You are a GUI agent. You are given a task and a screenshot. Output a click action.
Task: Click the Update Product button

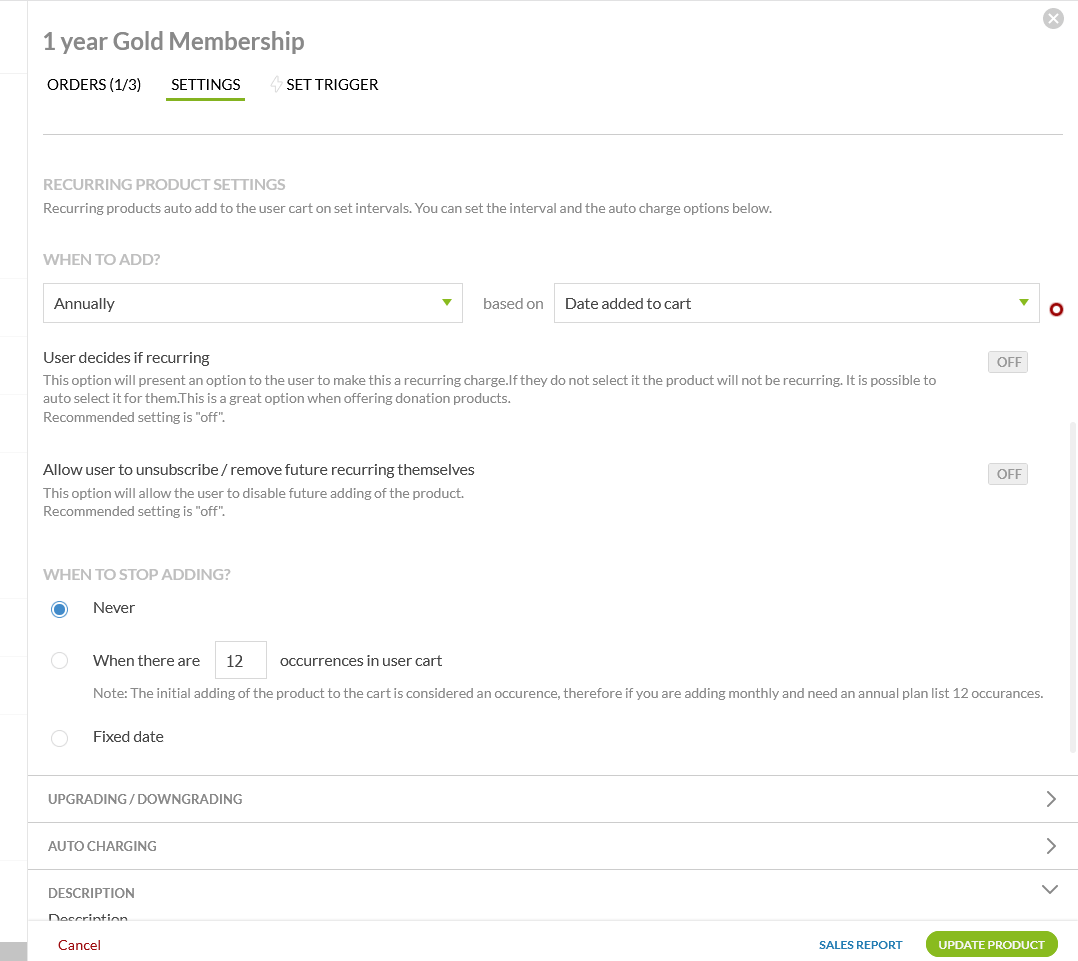(x=991, y=945)
